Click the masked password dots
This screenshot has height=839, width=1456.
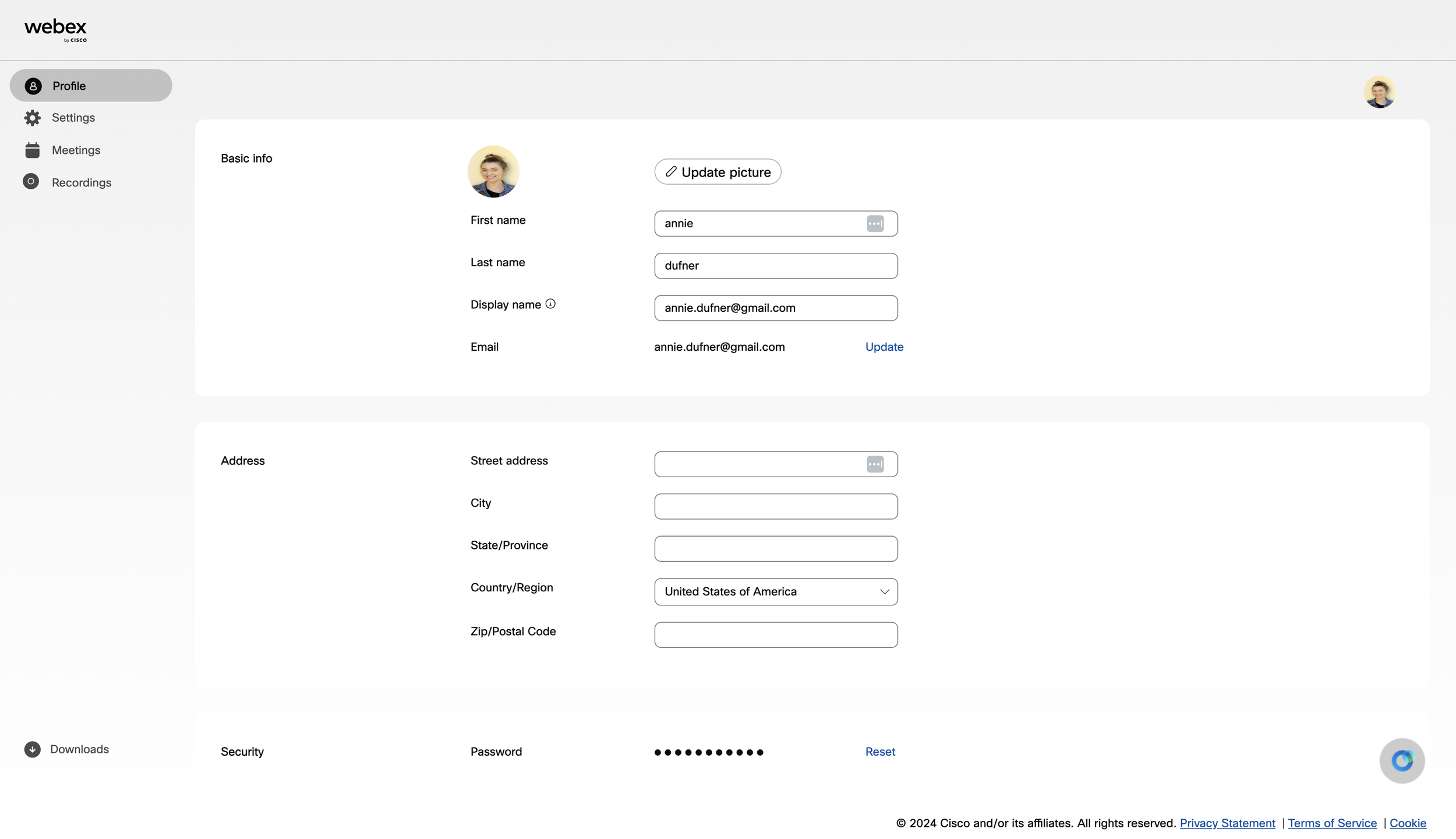709,753
